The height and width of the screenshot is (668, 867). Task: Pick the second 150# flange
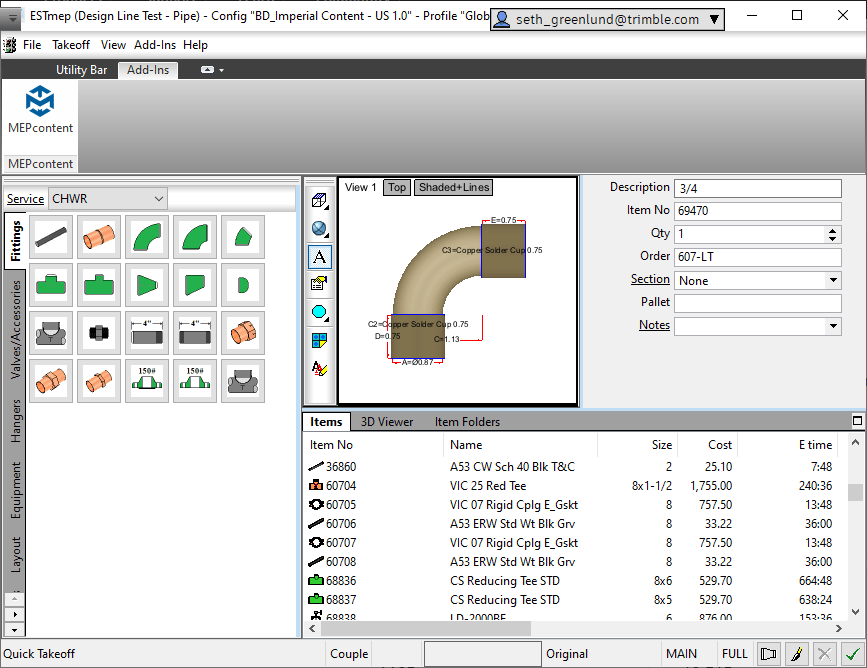click(195, 381)
